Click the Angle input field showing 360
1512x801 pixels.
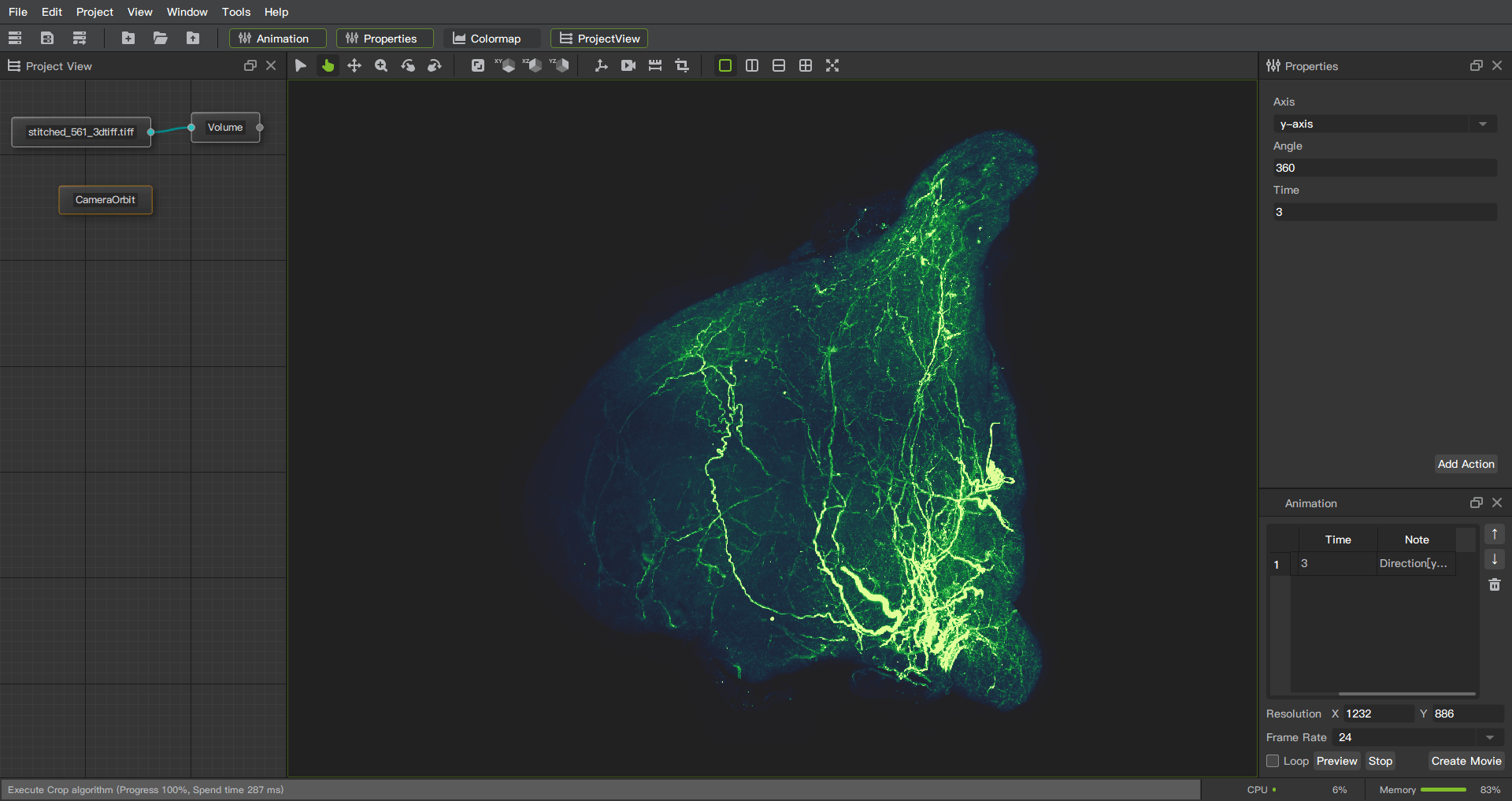1385,168
